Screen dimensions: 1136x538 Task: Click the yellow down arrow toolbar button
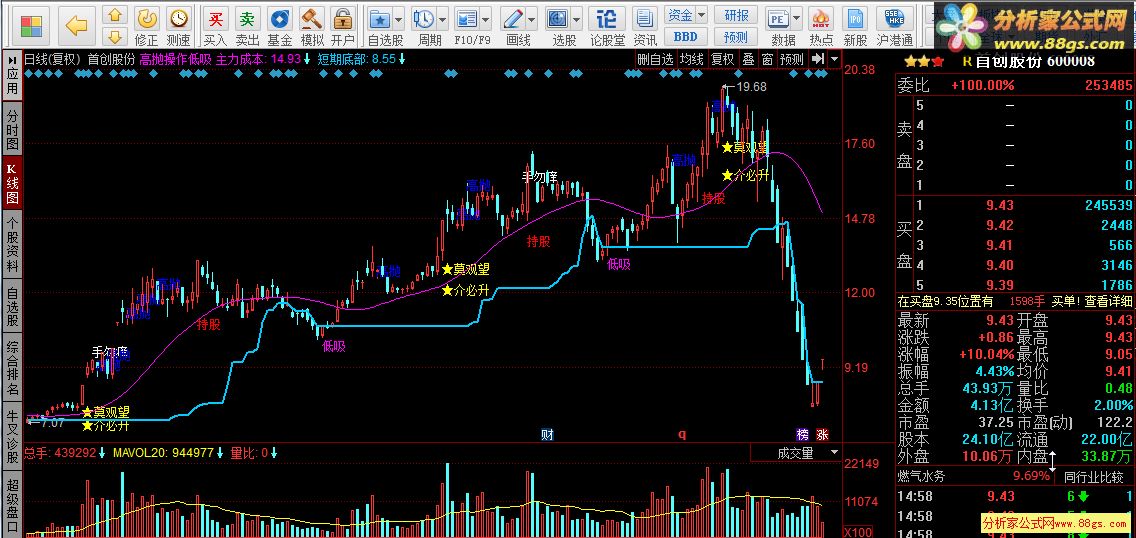(115, 35)
